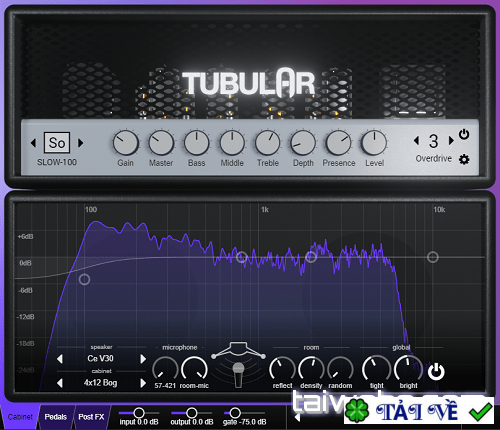Adjust the Master knob
500x430 pixels.
[161, 143]
